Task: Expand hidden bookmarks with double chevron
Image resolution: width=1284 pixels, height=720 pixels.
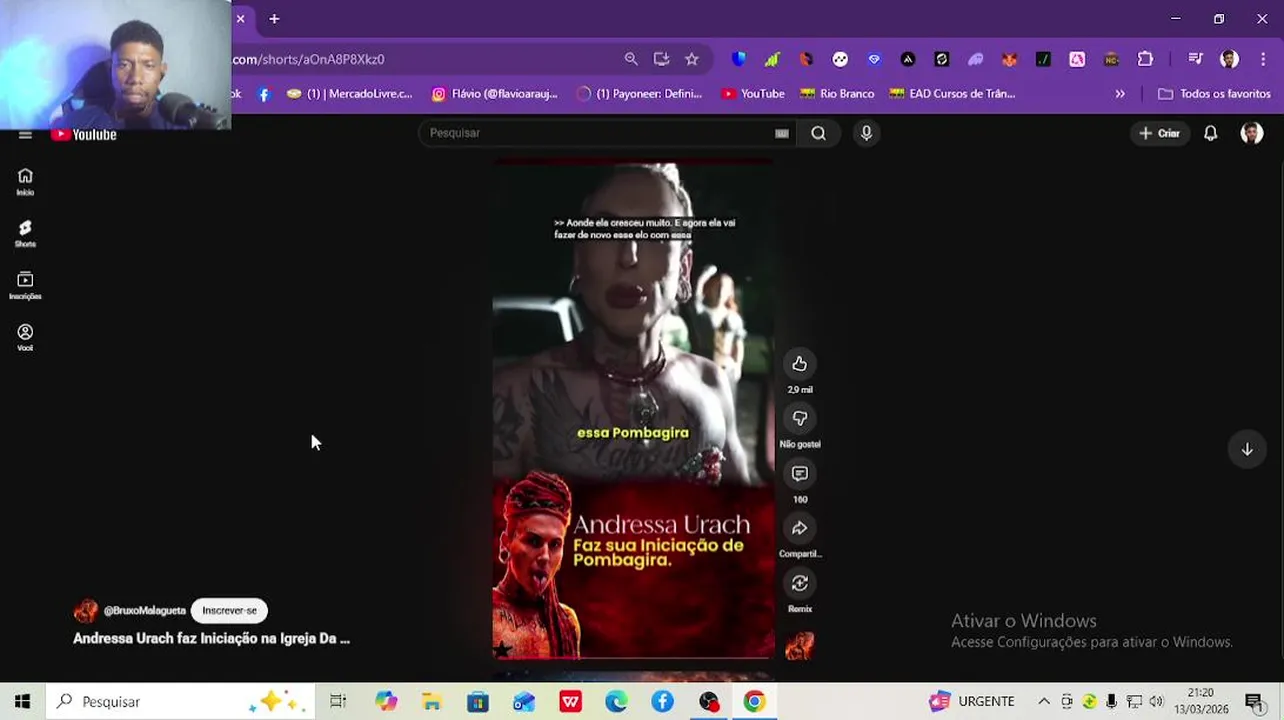Action: tap(1120, 94)
